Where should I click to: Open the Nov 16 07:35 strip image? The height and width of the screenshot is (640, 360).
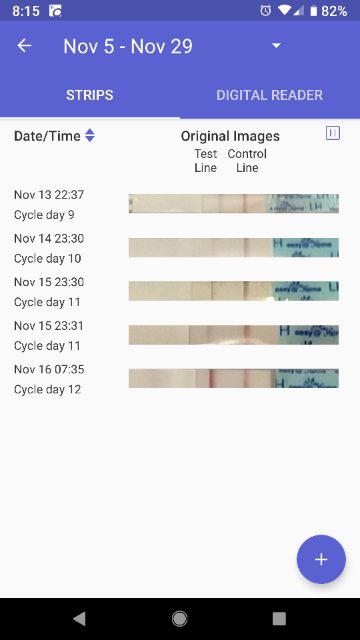click(x=233, y=378)
